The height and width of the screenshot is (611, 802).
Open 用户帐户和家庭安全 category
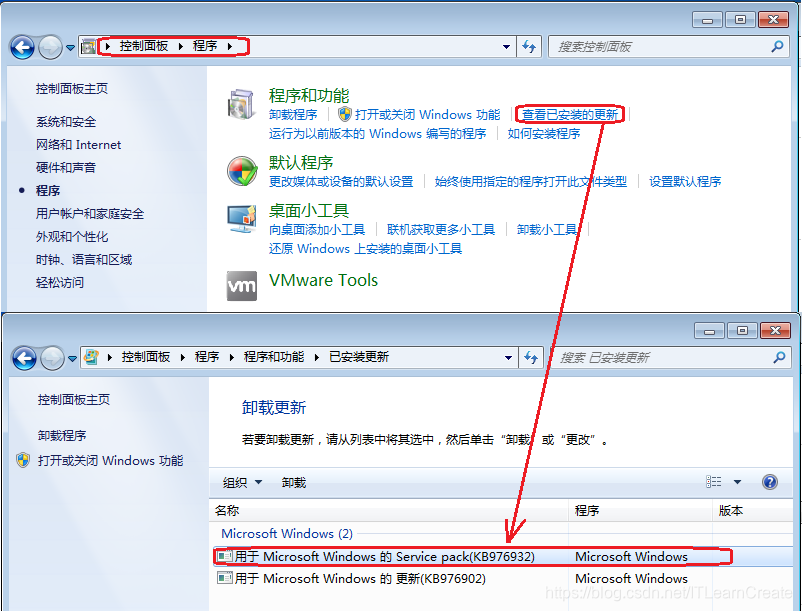coord(90,214)
